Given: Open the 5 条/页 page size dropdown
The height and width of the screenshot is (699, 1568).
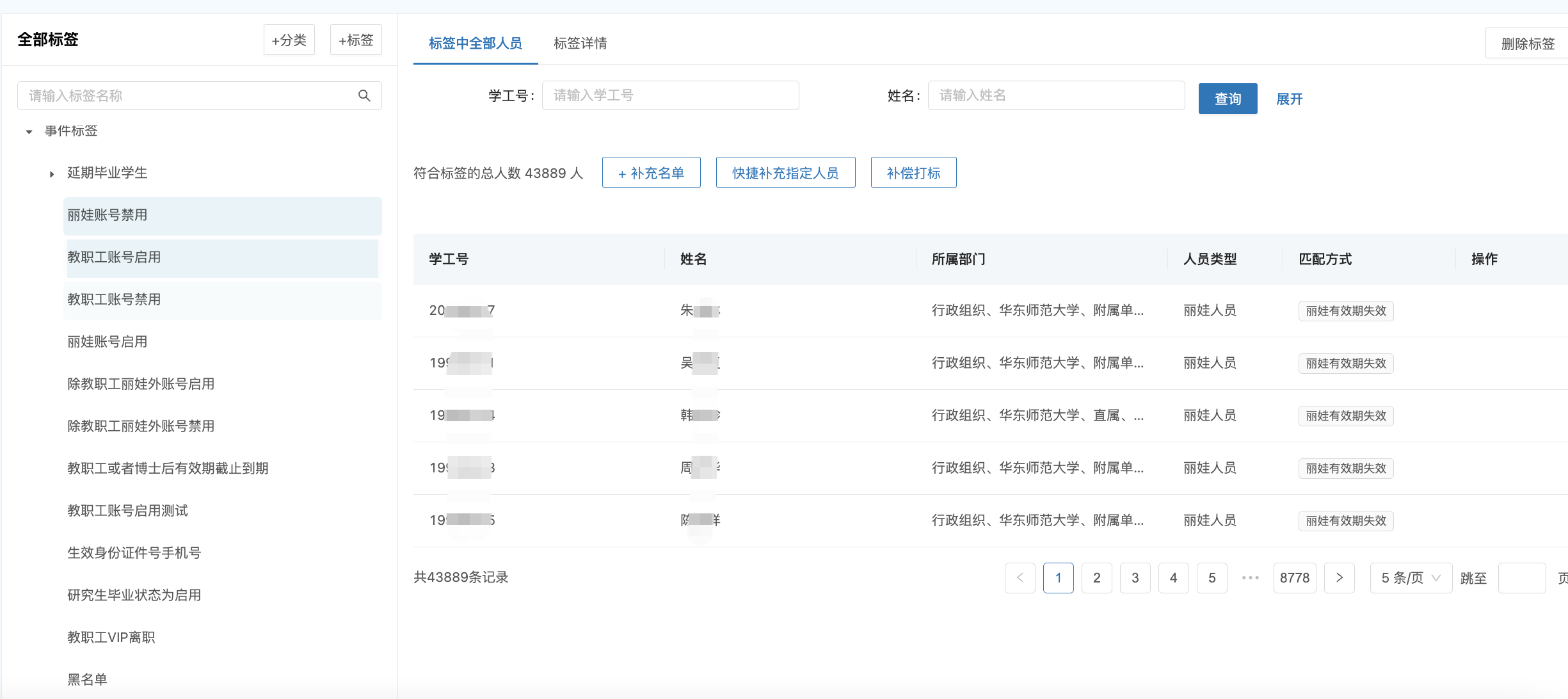Looking at the screenshot, I should (1411, 578).
